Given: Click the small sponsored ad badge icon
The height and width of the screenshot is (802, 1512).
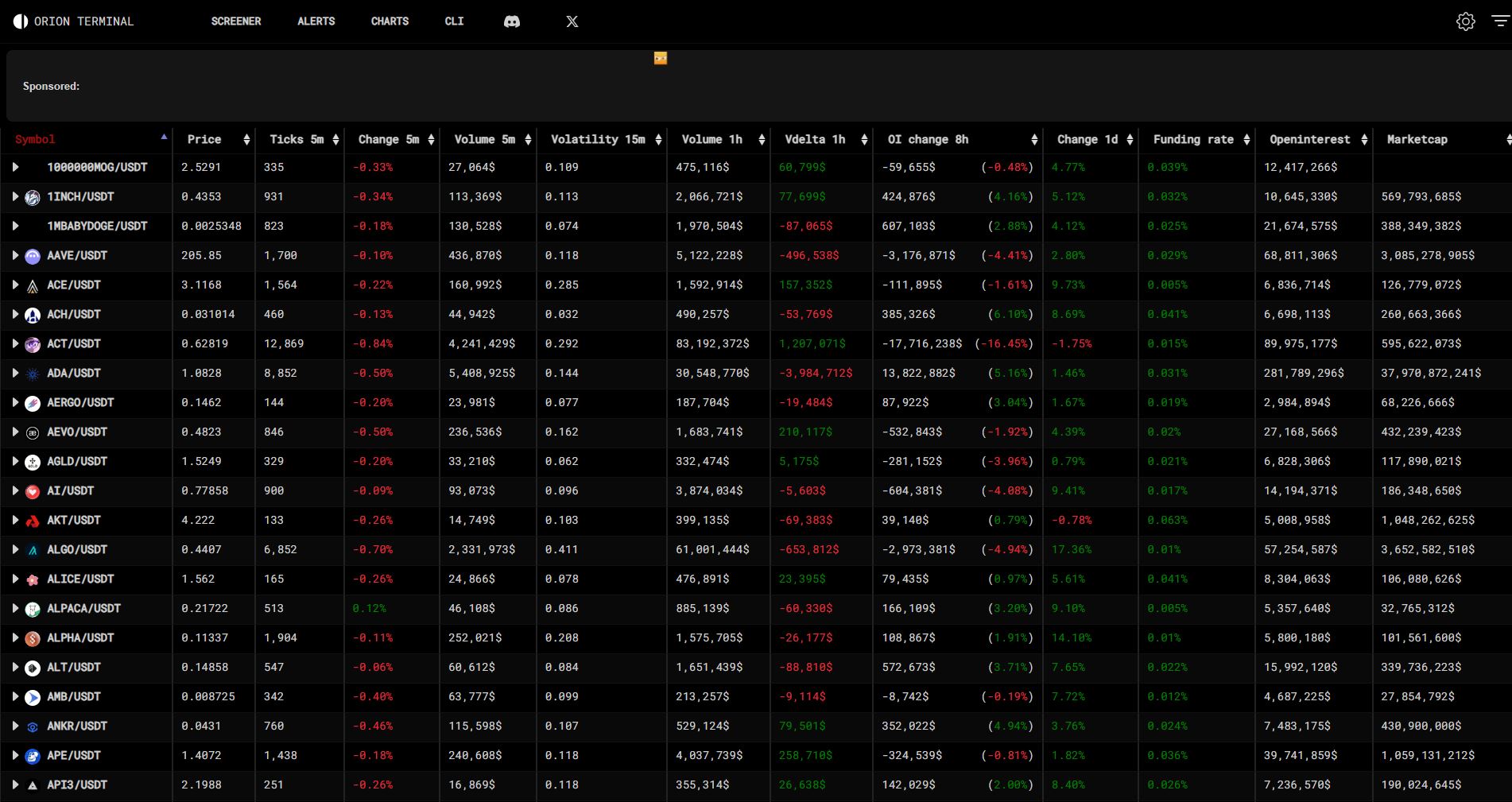Looking at the screenshot, I should pos(661,58).
